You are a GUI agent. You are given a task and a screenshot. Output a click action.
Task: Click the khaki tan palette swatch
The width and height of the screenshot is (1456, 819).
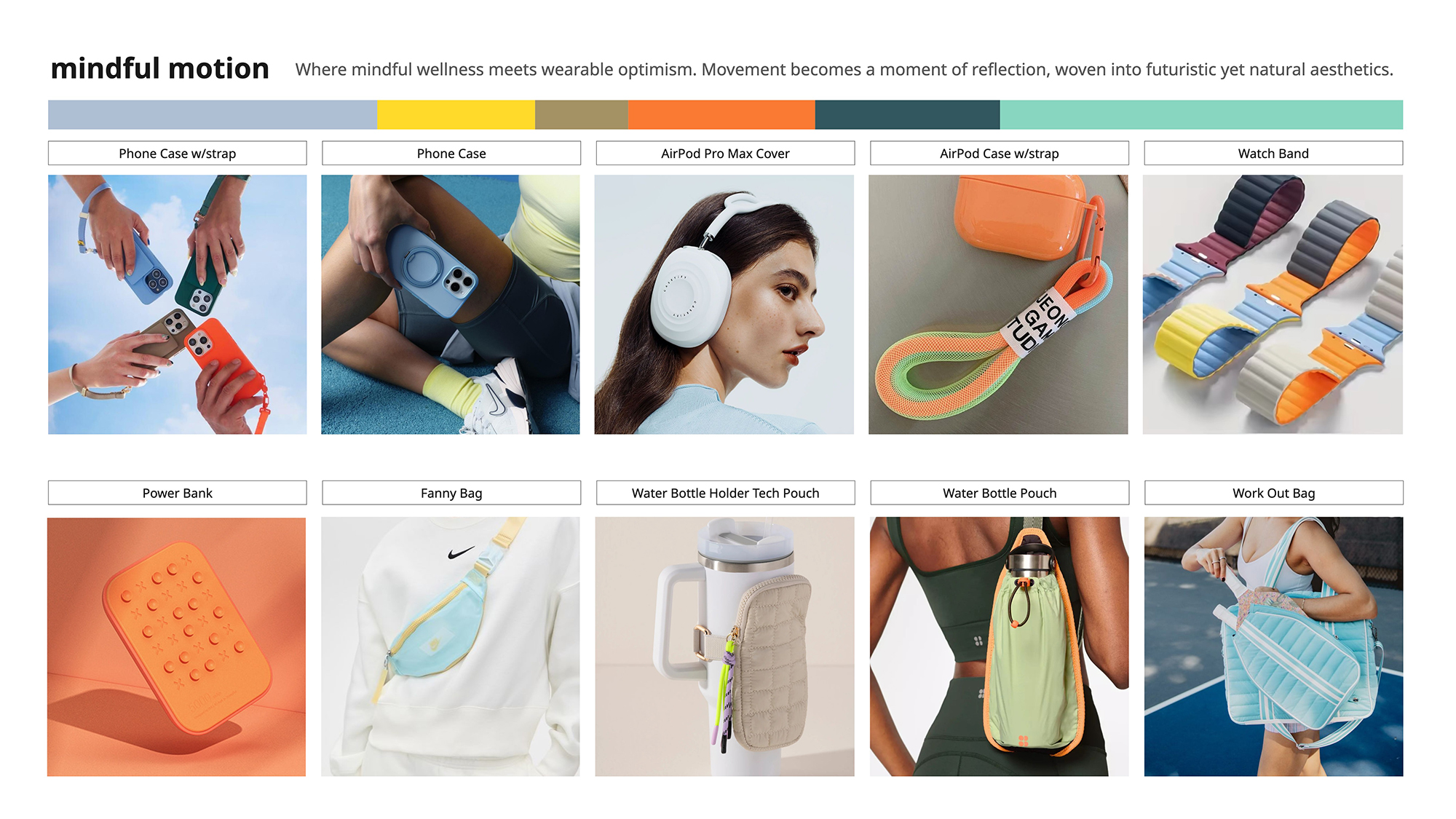[582, 115]
